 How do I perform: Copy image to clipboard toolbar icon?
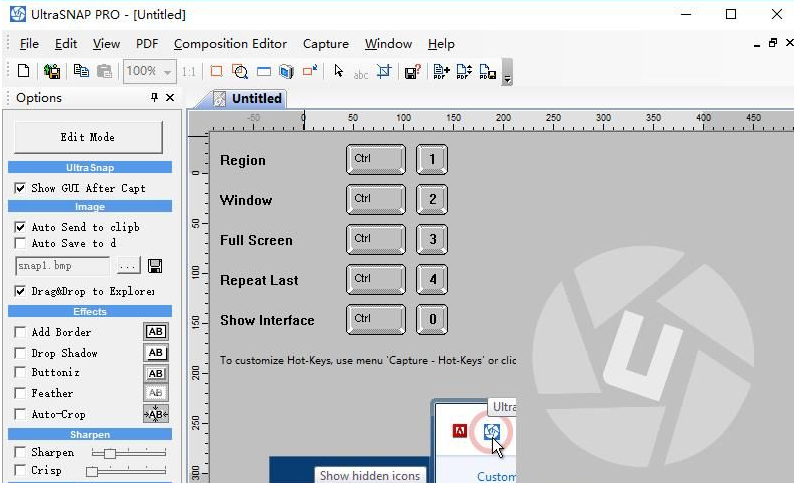(x=81, y=71)
